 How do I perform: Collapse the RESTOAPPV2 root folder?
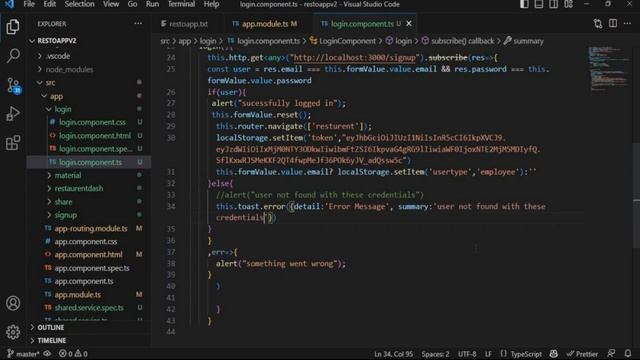[x=56, y=41]
